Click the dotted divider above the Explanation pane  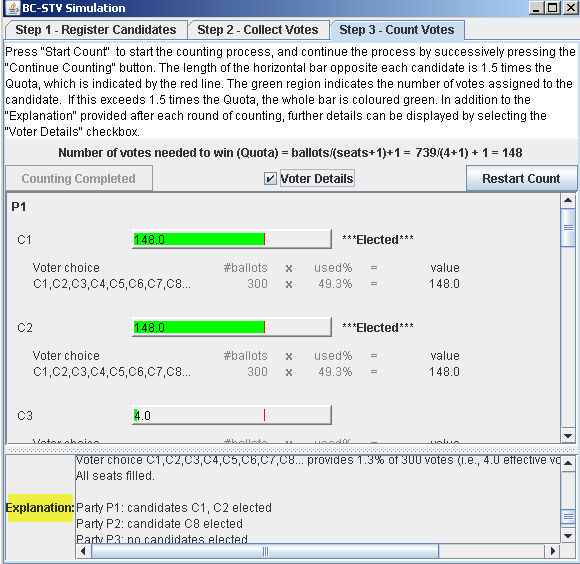click(291, 450)
